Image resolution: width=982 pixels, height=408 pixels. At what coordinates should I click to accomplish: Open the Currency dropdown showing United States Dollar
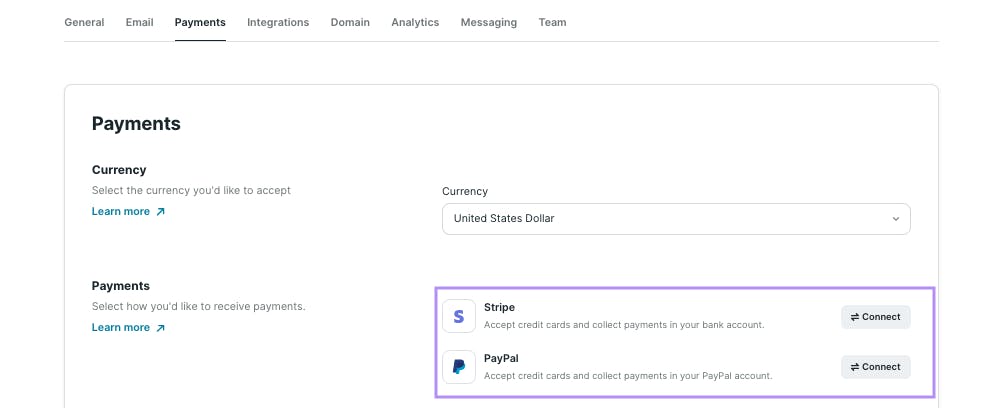[x=676, y=219]
